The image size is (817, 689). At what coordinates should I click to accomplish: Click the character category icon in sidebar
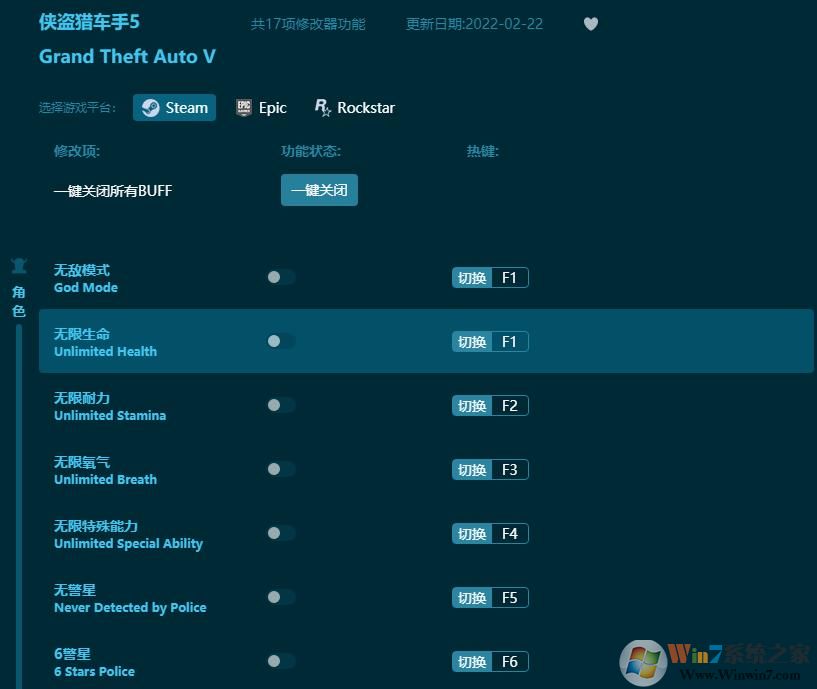19,266
